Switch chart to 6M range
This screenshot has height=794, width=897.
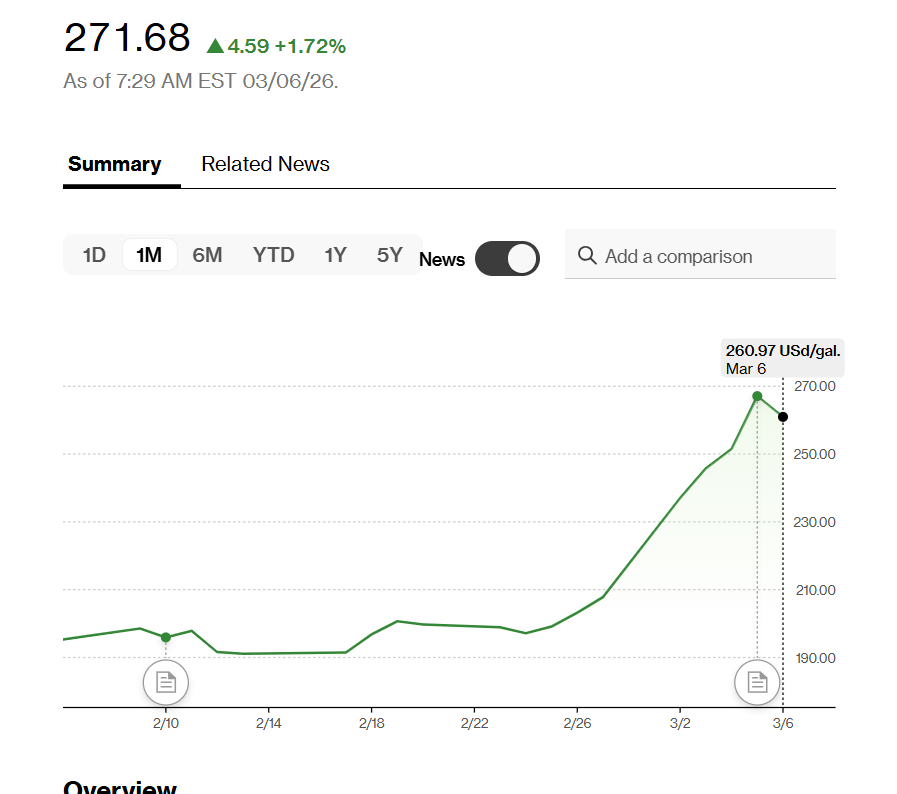pyautogui.click(x=207, y=255)
